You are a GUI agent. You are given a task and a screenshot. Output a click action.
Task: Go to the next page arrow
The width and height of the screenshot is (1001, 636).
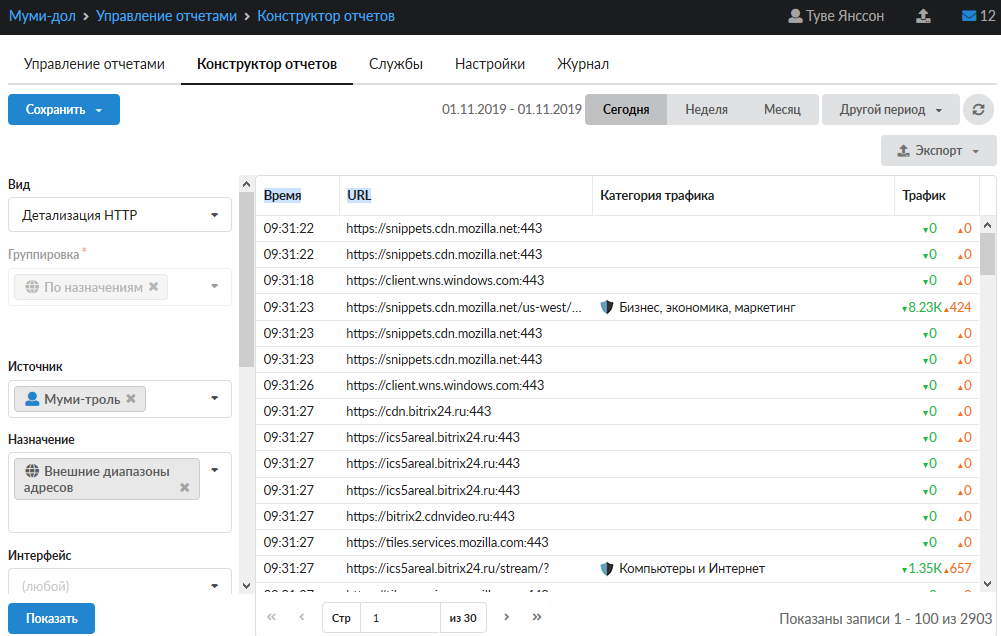coord(507,618)
